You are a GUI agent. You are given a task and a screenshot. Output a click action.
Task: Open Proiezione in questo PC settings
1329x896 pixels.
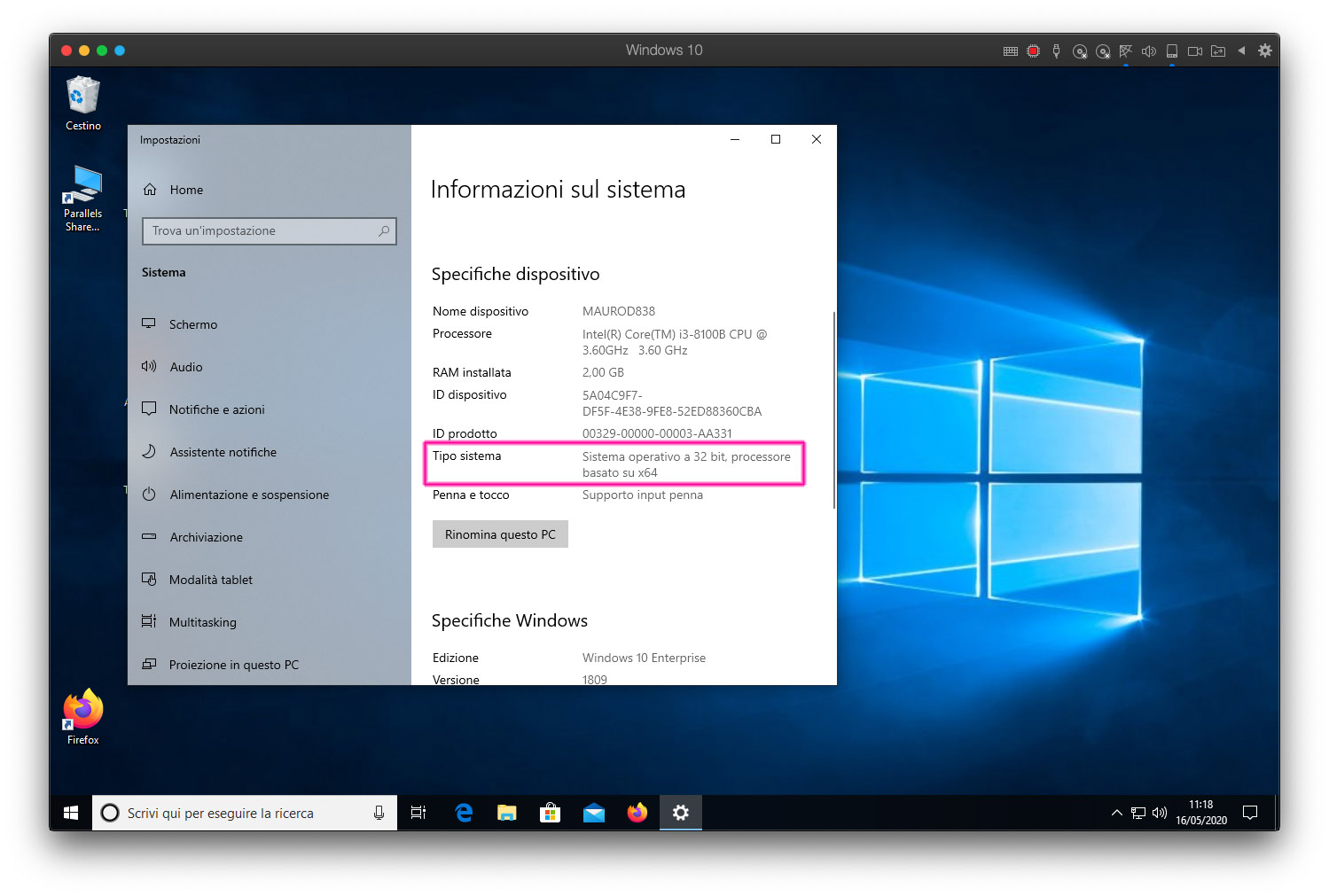(x=270, y=665)
